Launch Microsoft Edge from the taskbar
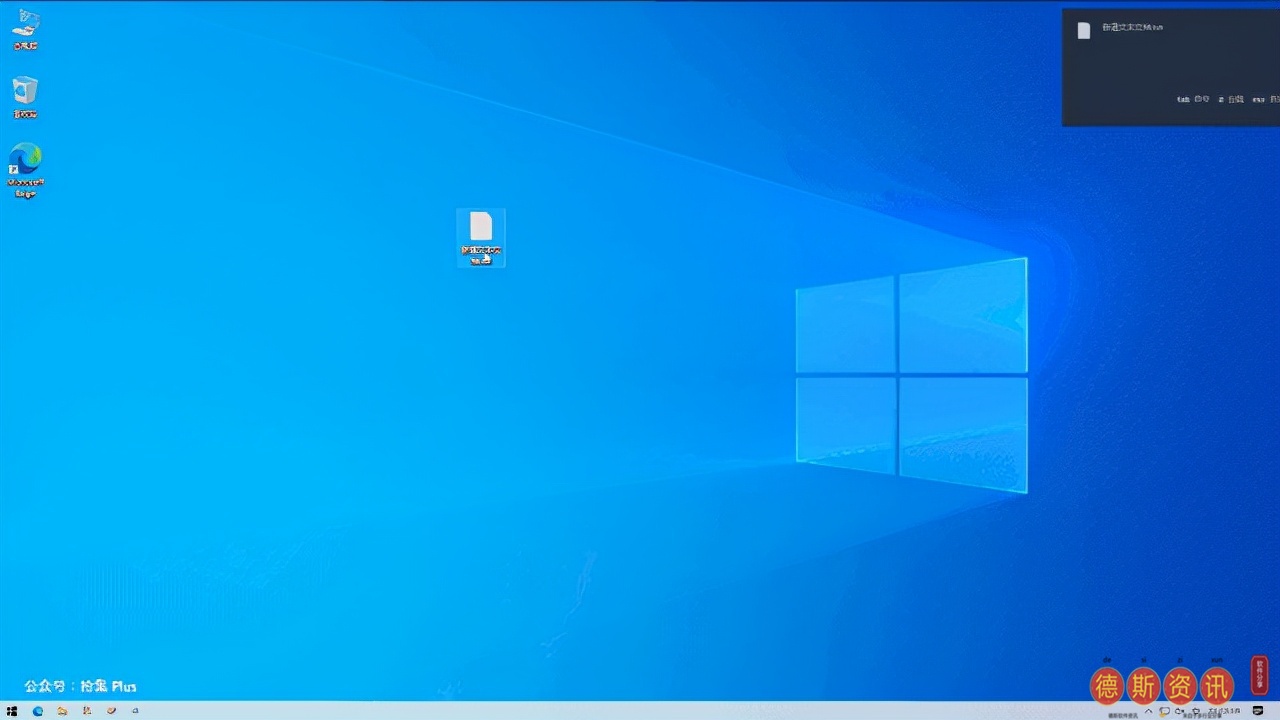1280x720 pixels. click(38, 711)
